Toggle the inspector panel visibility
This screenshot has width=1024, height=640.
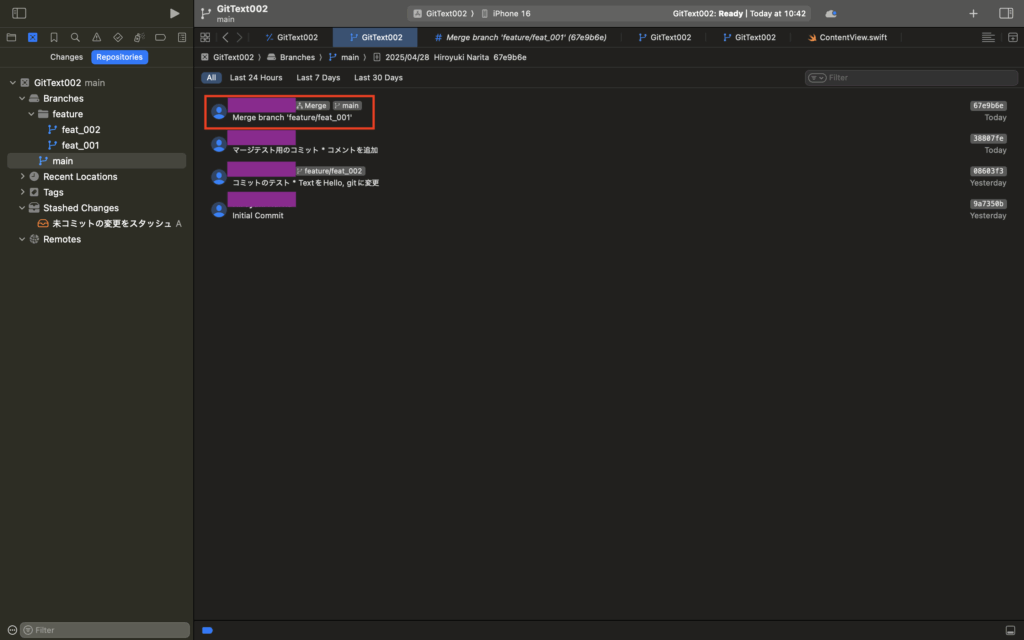coord(1006,13)
